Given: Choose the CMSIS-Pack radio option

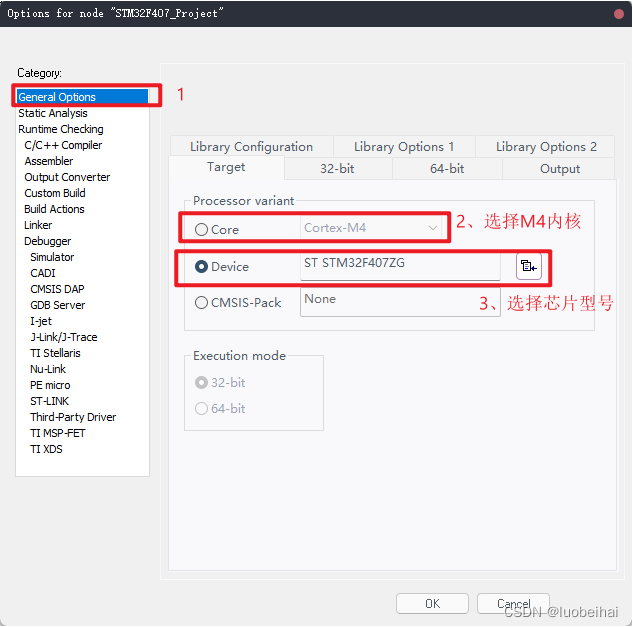Looking at the screenshot, I should click(202, 303).
